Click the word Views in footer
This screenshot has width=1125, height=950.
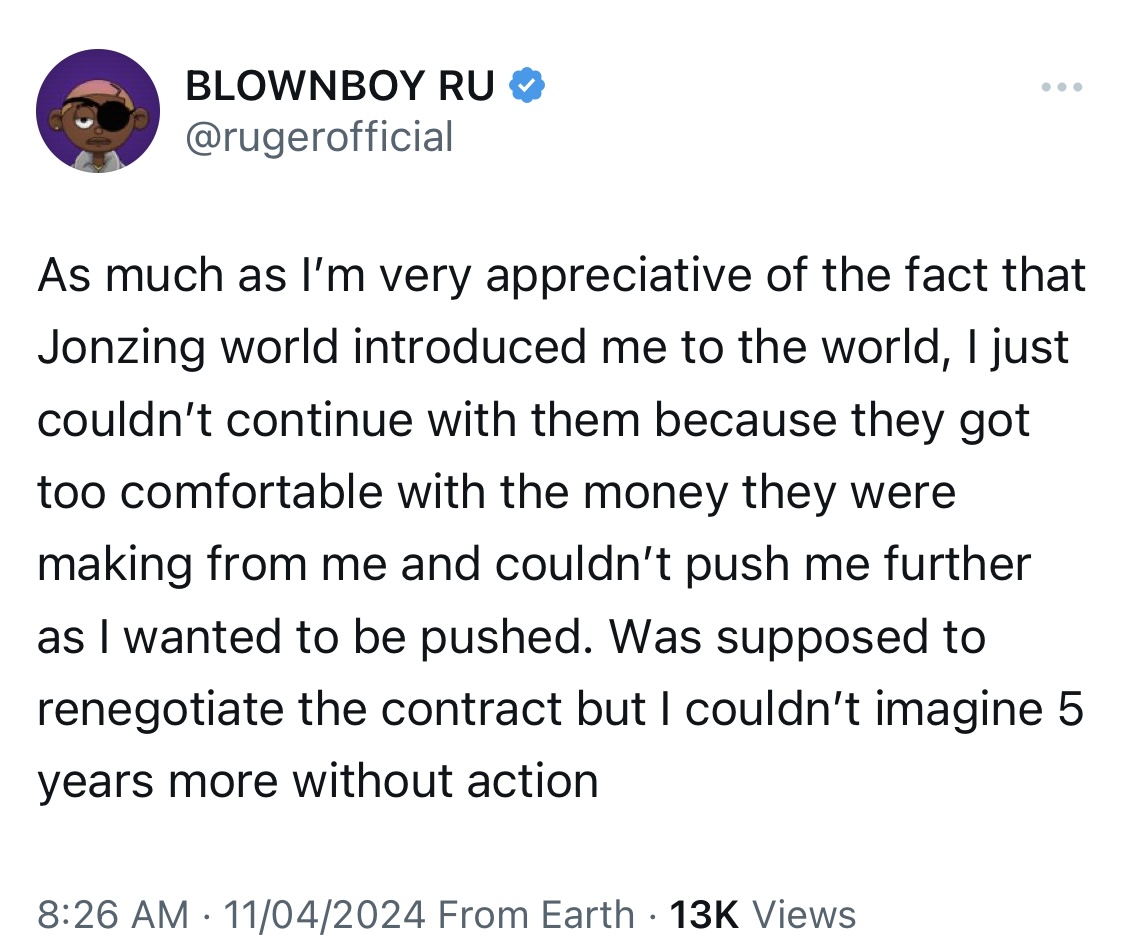coord(804,915)
